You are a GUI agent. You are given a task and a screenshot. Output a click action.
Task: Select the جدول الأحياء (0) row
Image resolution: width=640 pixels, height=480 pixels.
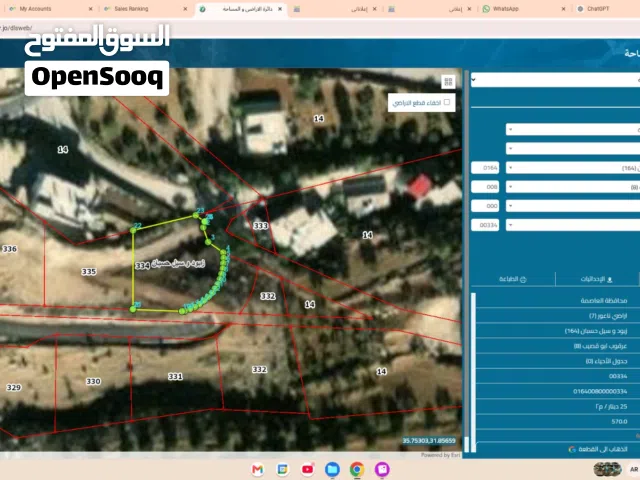(x=558, y=361)
